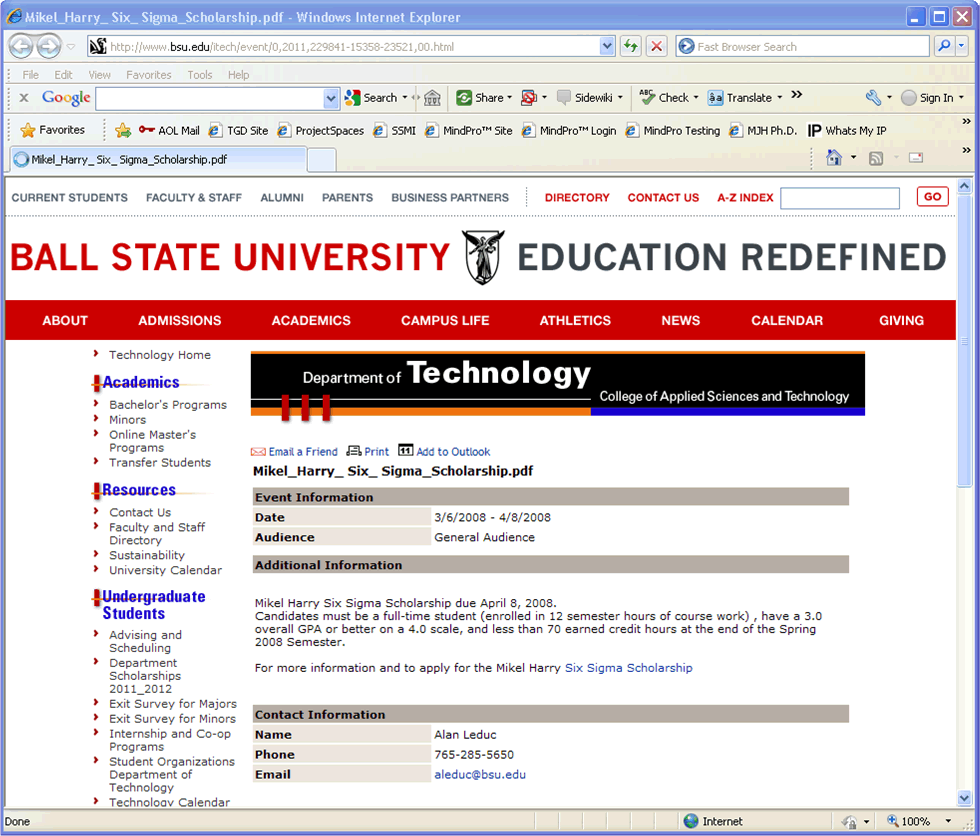
Task: Open the Tools menu
Action: 200,75
